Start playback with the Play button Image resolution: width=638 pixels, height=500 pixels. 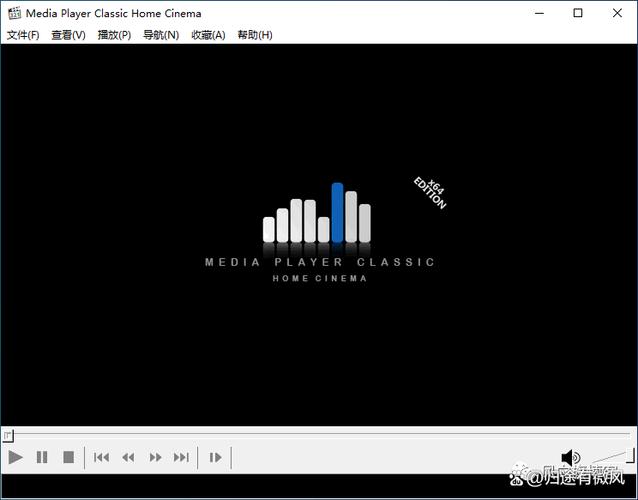[x=15, y=457]
